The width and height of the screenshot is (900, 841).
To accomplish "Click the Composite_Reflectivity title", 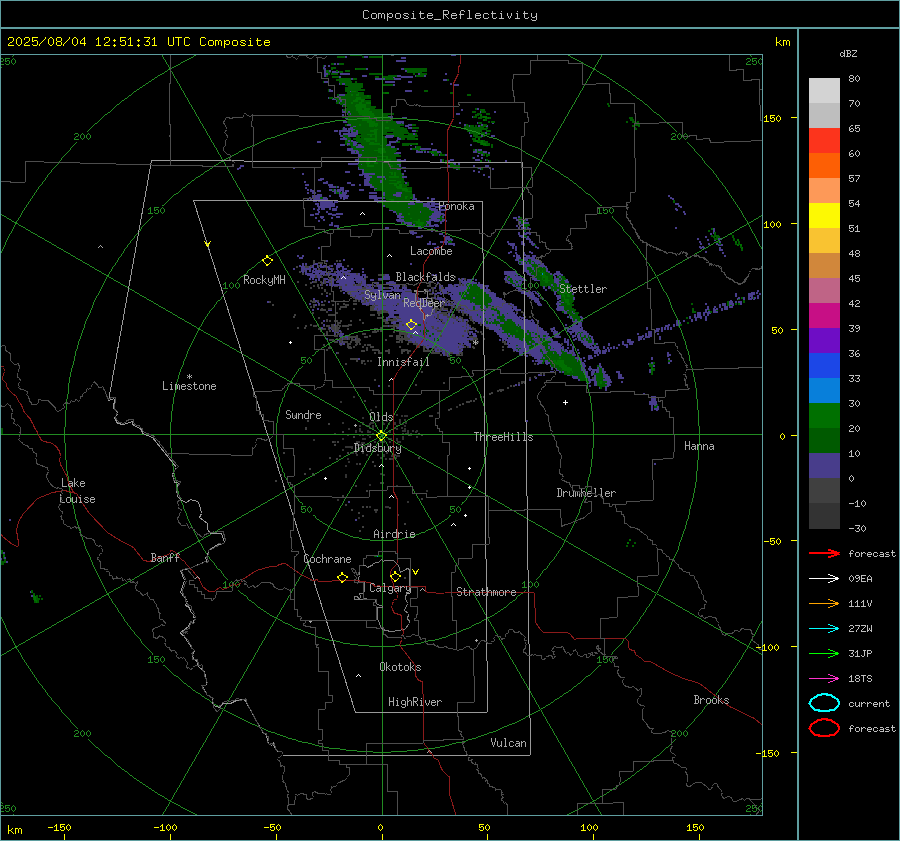I will tap(450, 15).
